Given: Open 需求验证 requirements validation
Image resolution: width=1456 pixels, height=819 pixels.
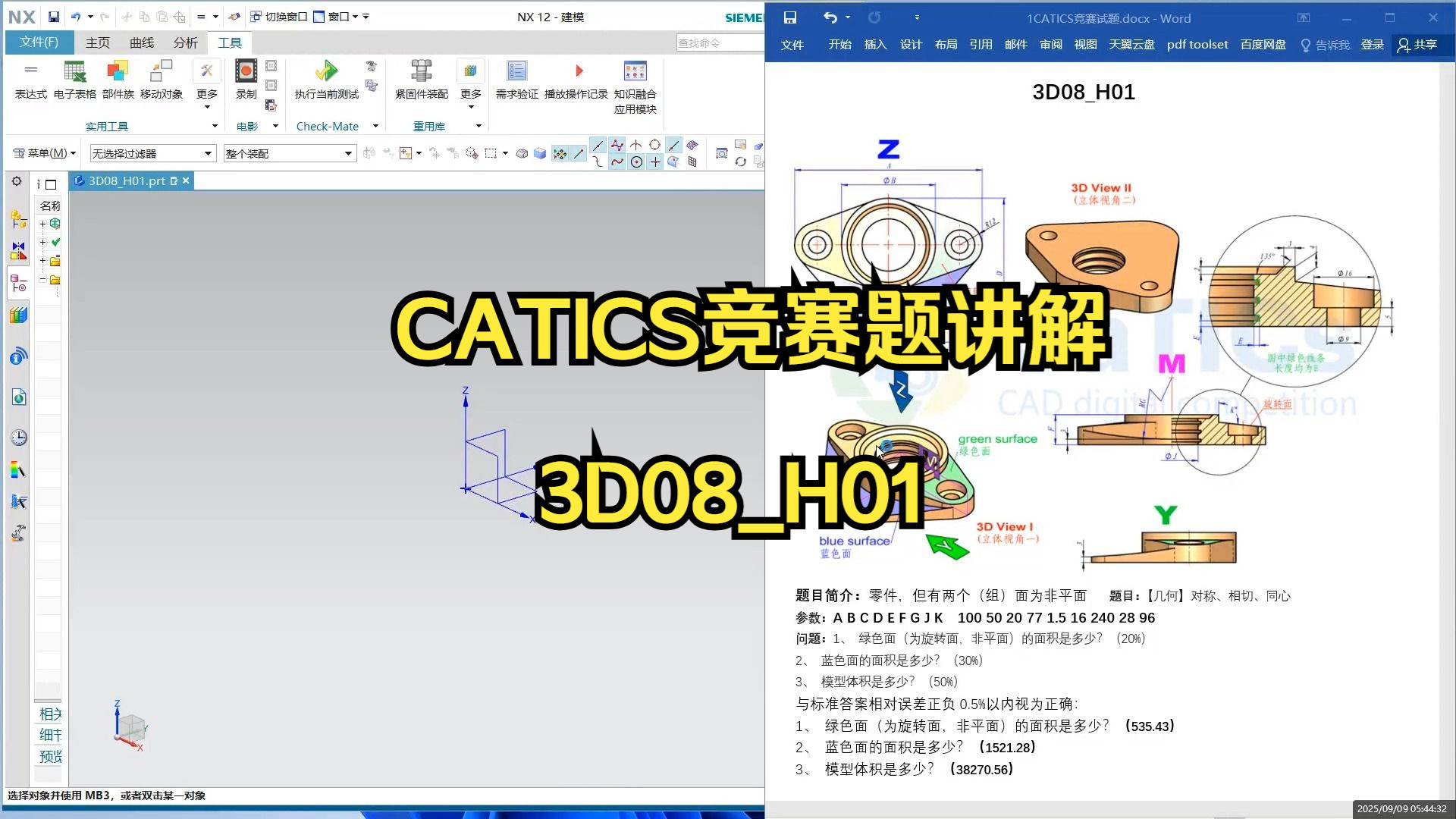Looking at the screenshot, I should pos(516,80).
